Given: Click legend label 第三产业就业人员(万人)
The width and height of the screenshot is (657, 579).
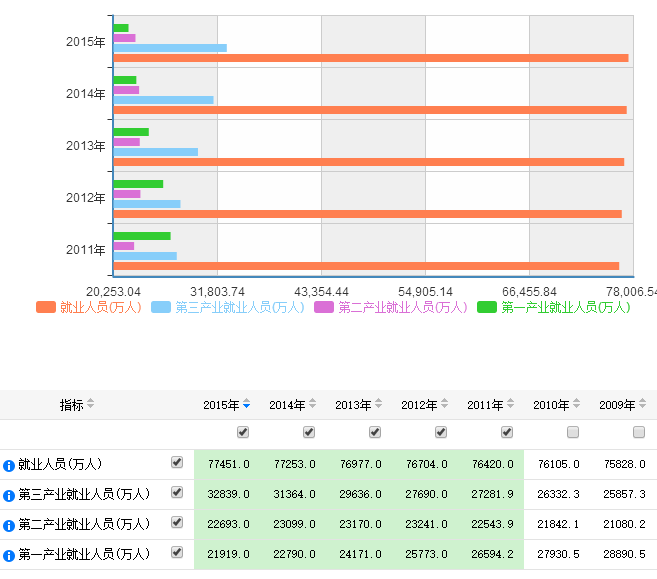Looking at the screenshot, I should pyautogui.click(x=240, y=307).
